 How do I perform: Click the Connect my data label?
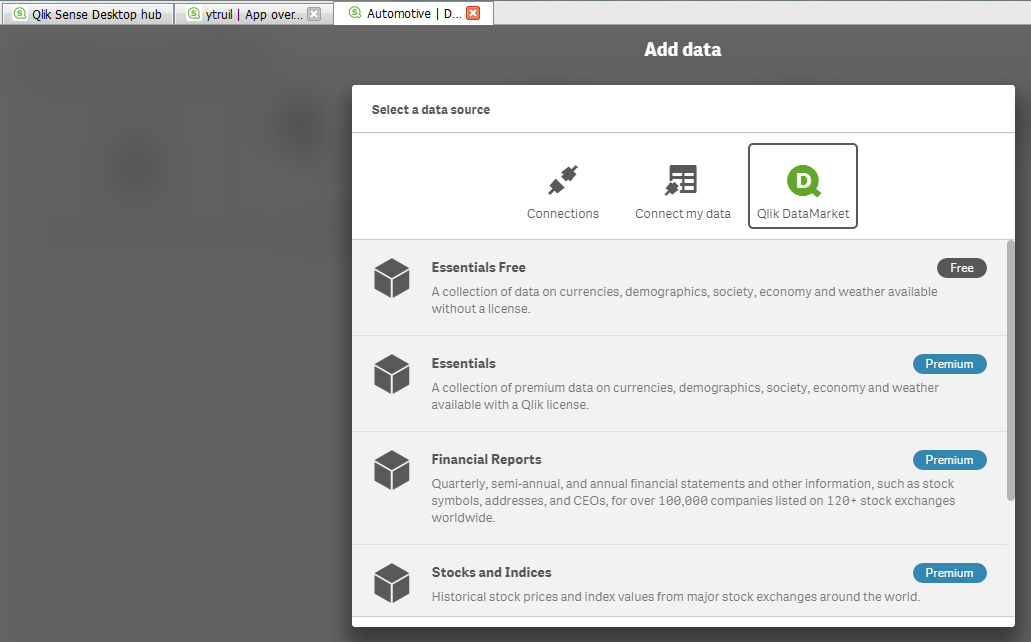coord(683,214)
